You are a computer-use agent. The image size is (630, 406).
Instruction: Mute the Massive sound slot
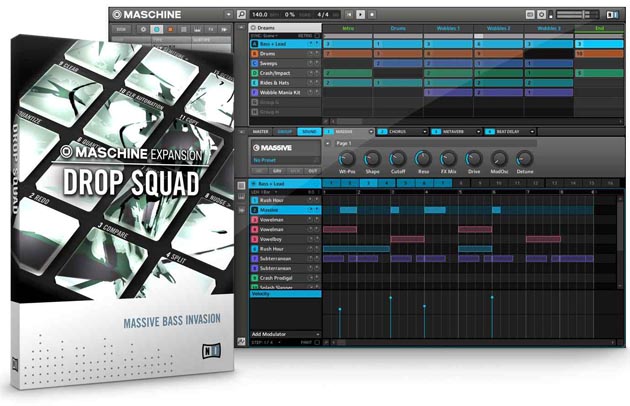point(310,210)
